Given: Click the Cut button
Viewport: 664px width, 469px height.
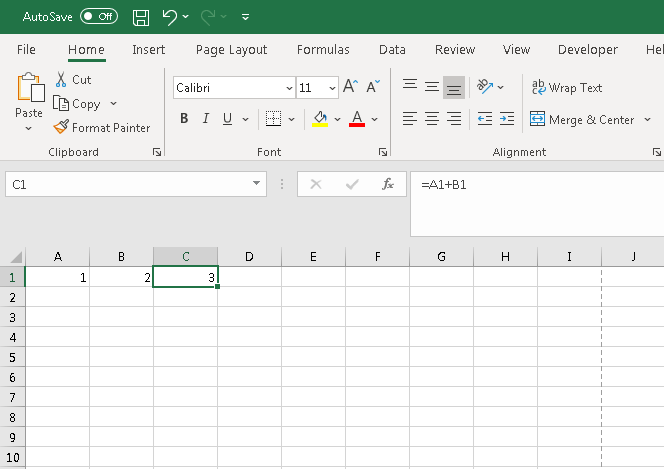Looking at the screenshot, I should coord(73,80).
